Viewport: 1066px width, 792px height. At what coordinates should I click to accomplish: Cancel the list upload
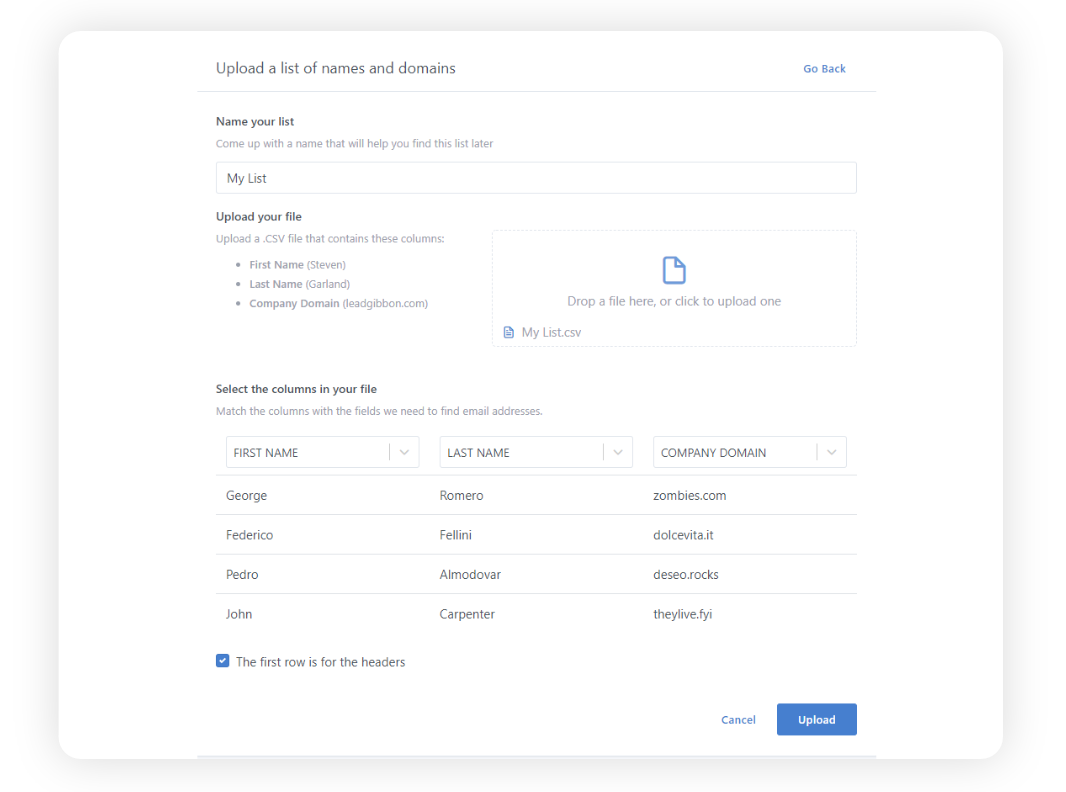(x=738, y=720)
